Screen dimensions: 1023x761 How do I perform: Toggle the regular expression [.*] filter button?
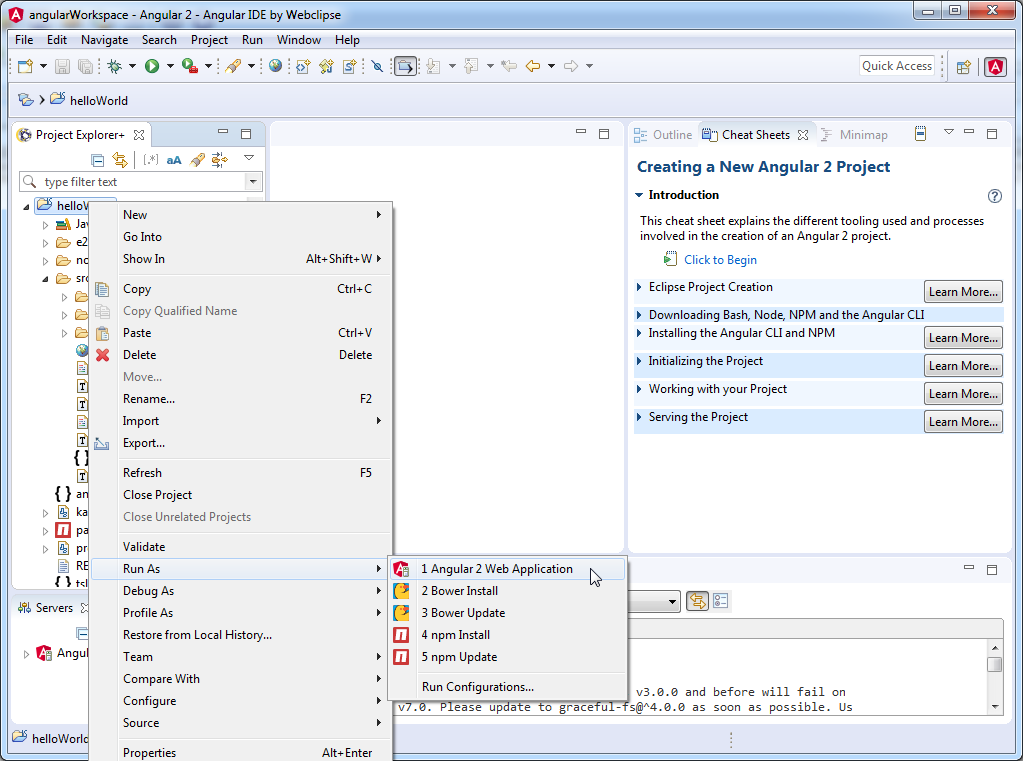(x=151, y=160)
